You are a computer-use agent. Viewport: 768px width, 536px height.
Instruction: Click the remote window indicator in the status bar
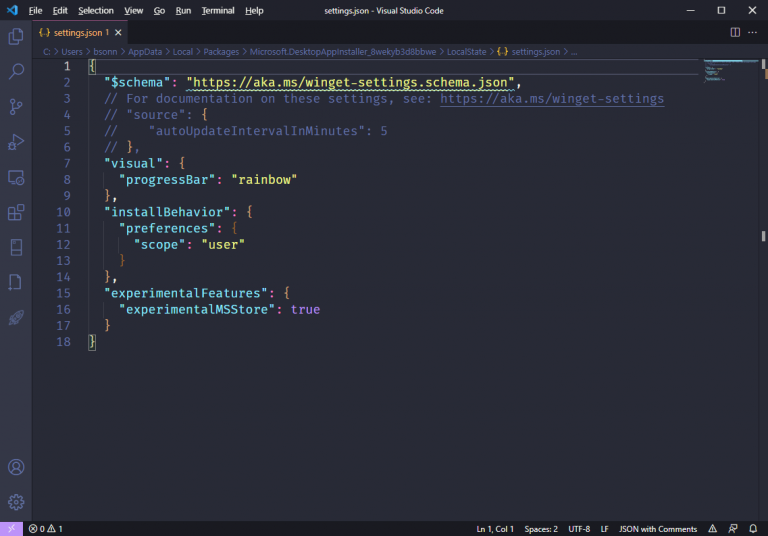[x=11, y=529]
